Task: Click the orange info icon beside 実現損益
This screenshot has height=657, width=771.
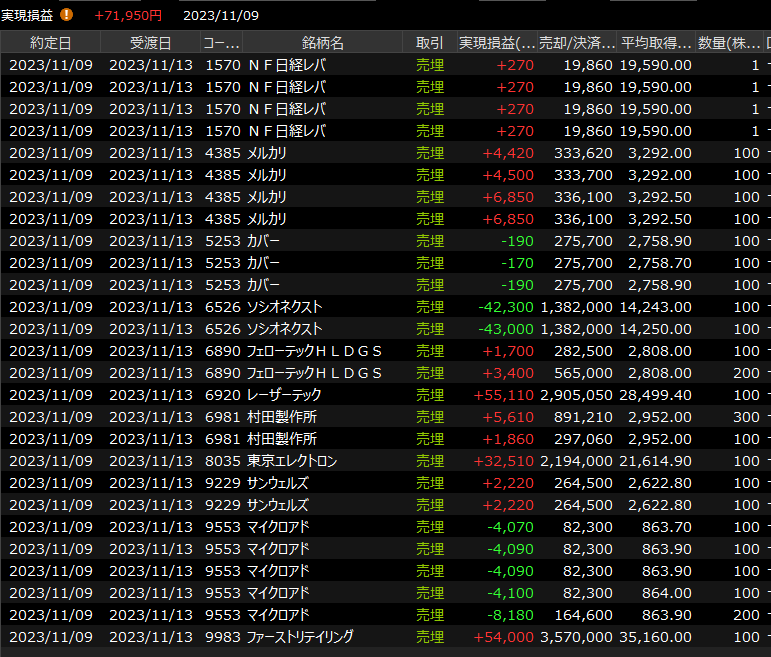Action: [67, 15]
